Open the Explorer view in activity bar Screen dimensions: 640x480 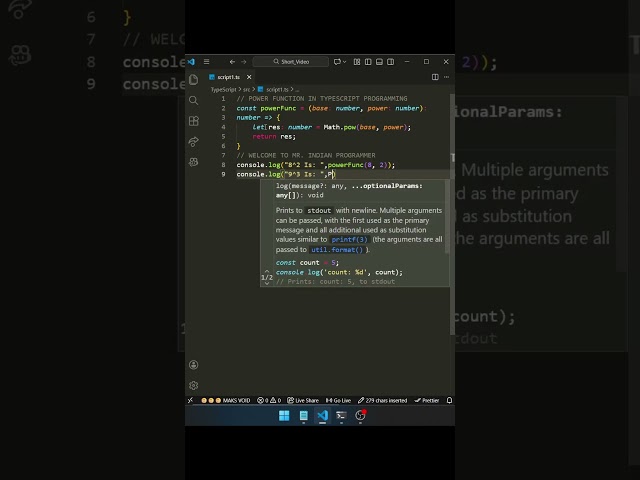(193, 79)
